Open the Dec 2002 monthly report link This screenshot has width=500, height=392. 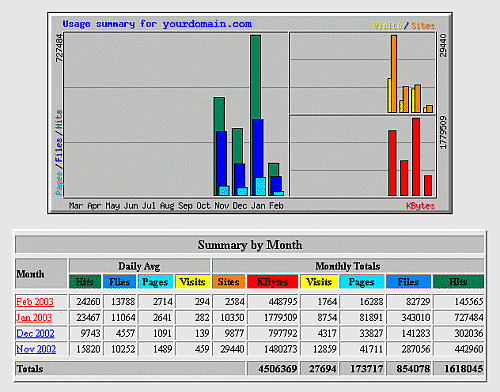point(35,333)
